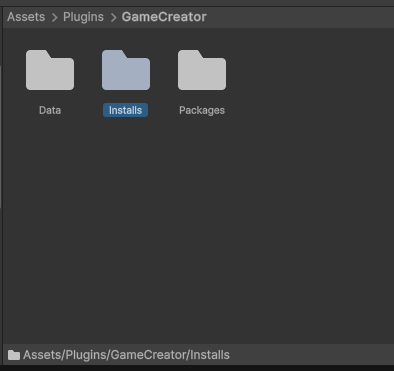This screenshot has width=394, height=371.
Task: Select the Data folder name label
Action: coord(50,110)
